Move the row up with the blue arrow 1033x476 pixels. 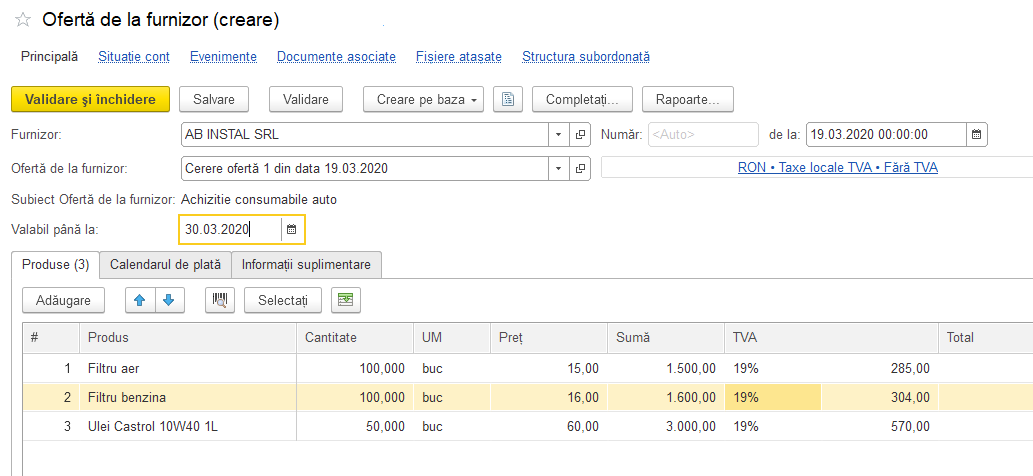click(x=140, y=300)
